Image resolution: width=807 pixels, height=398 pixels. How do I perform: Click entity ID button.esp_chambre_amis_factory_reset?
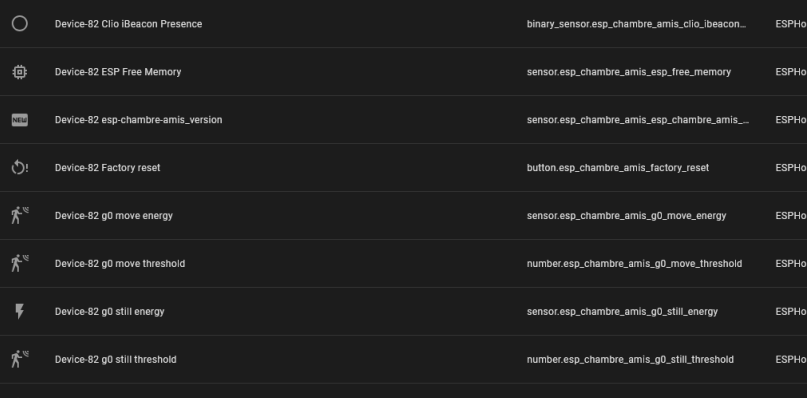point(618,168)
